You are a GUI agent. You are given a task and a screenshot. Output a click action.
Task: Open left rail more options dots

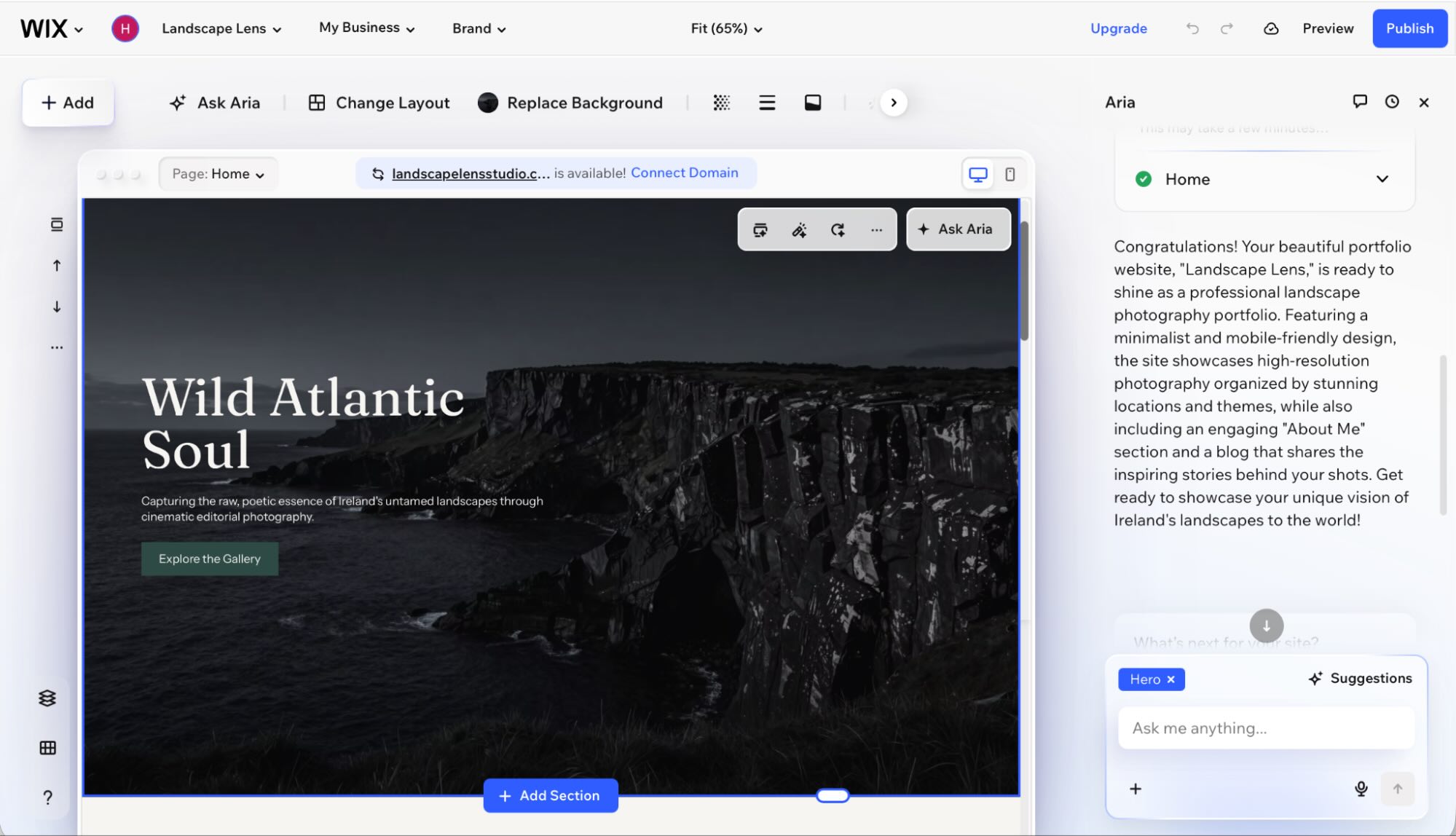point(57,347)
